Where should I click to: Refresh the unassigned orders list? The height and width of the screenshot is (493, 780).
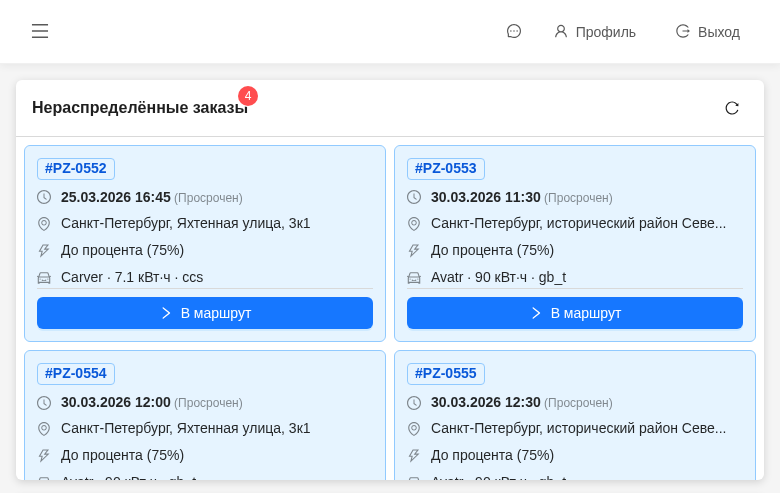click(732, 108)
